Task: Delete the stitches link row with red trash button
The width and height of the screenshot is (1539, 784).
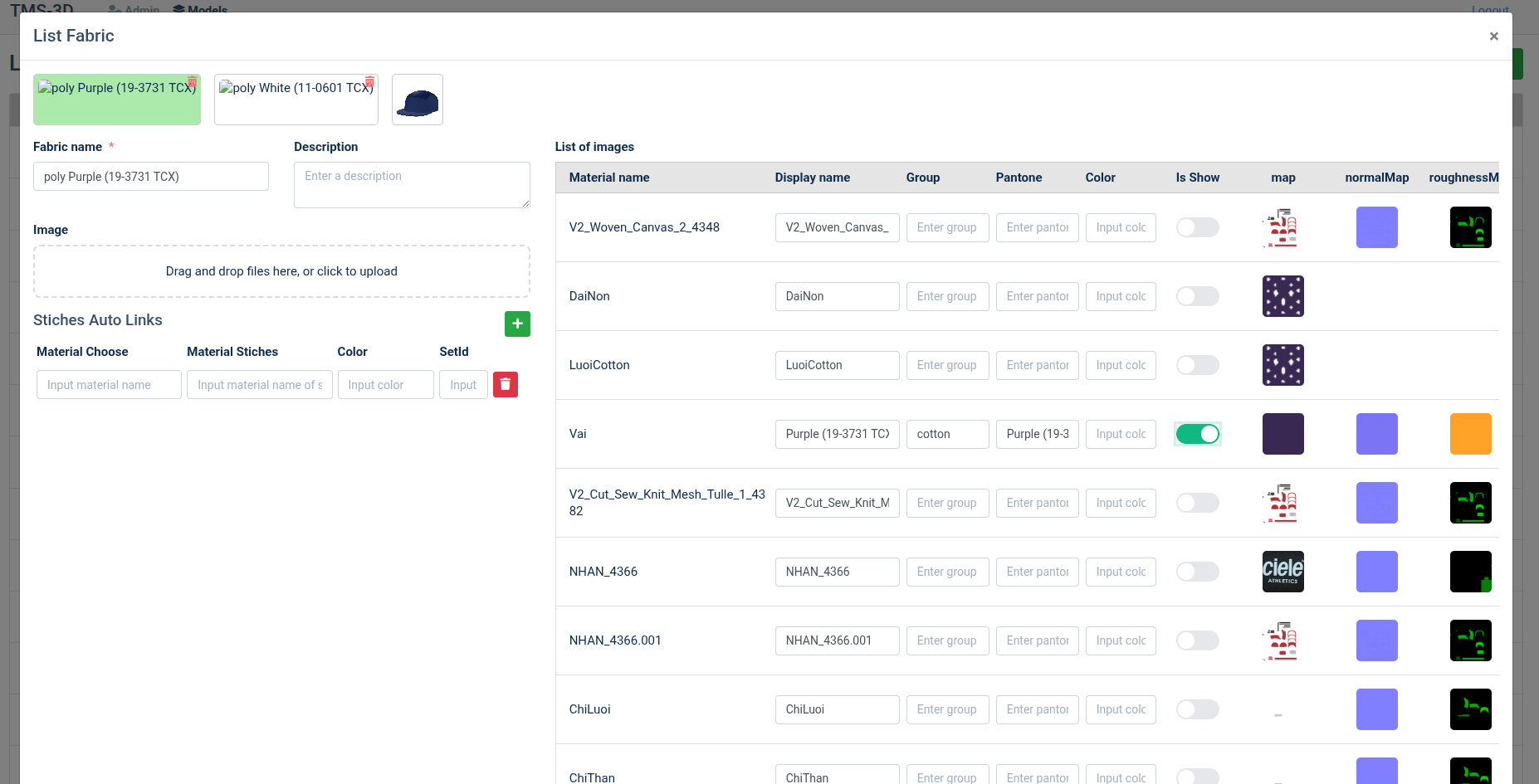Action: click(x=506, y=385)
